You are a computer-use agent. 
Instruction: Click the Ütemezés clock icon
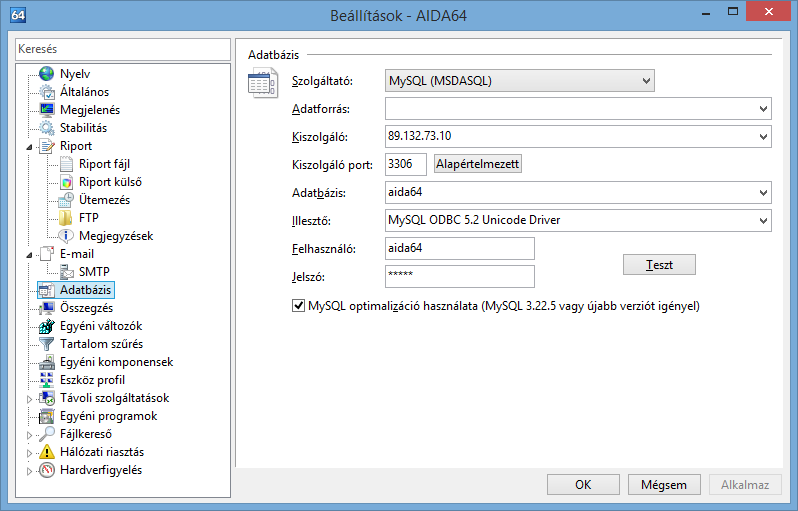pos(66,200)
